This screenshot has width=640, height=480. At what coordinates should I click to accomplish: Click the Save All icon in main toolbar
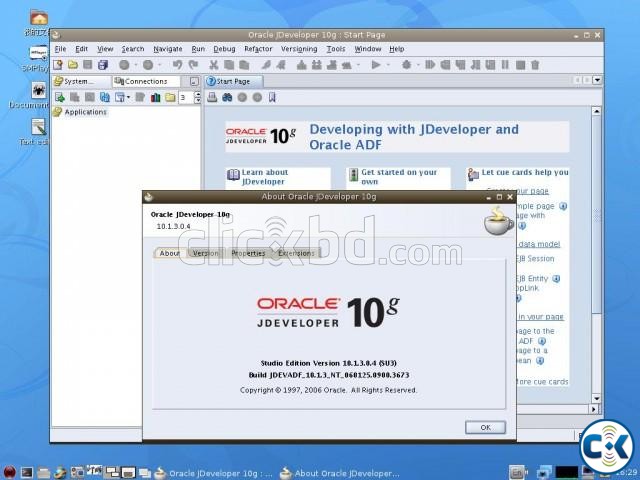(x=103, y=64)
